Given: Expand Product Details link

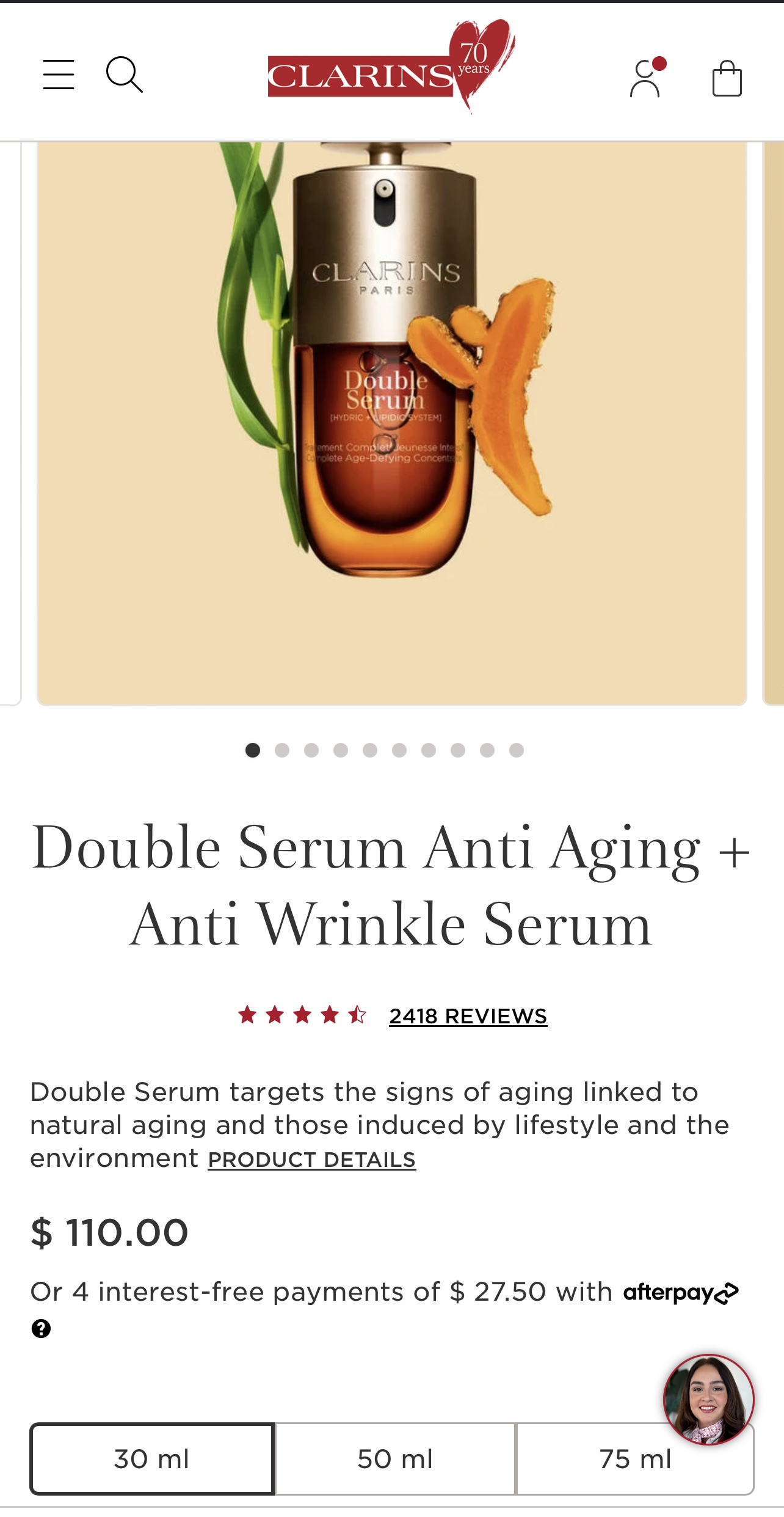Looking at the screenshot, I should (312, 1160).
